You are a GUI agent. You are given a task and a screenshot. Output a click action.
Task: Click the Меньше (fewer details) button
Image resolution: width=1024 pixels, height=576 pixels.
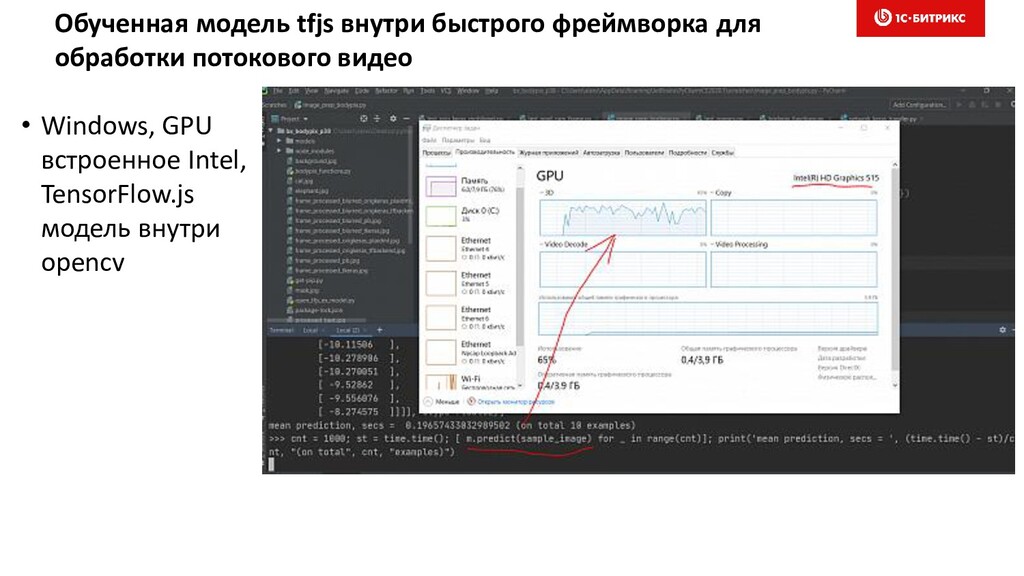[441, 402]
